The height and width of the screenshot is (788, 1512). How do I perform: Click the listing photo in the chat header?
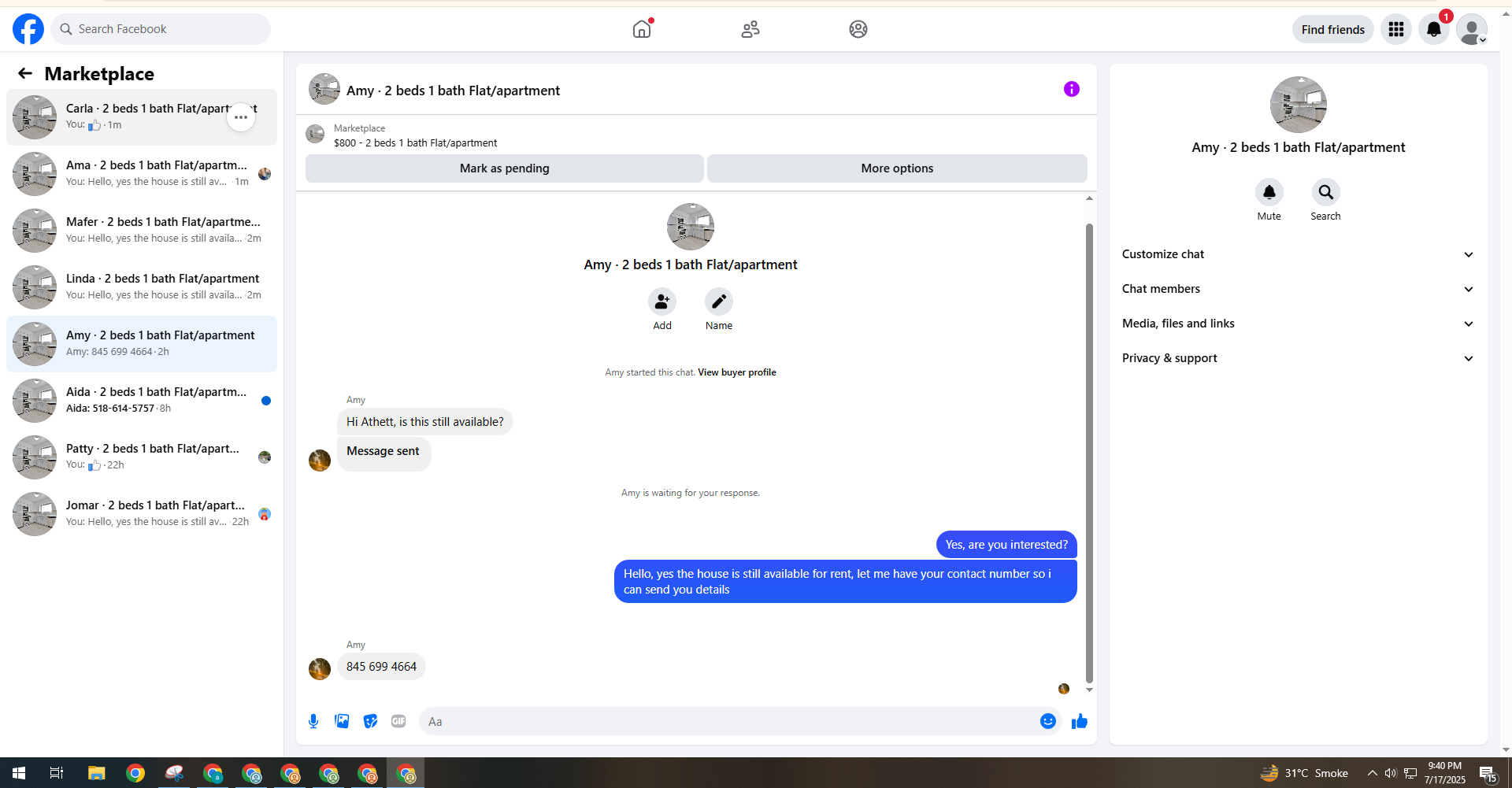(324, 89)
